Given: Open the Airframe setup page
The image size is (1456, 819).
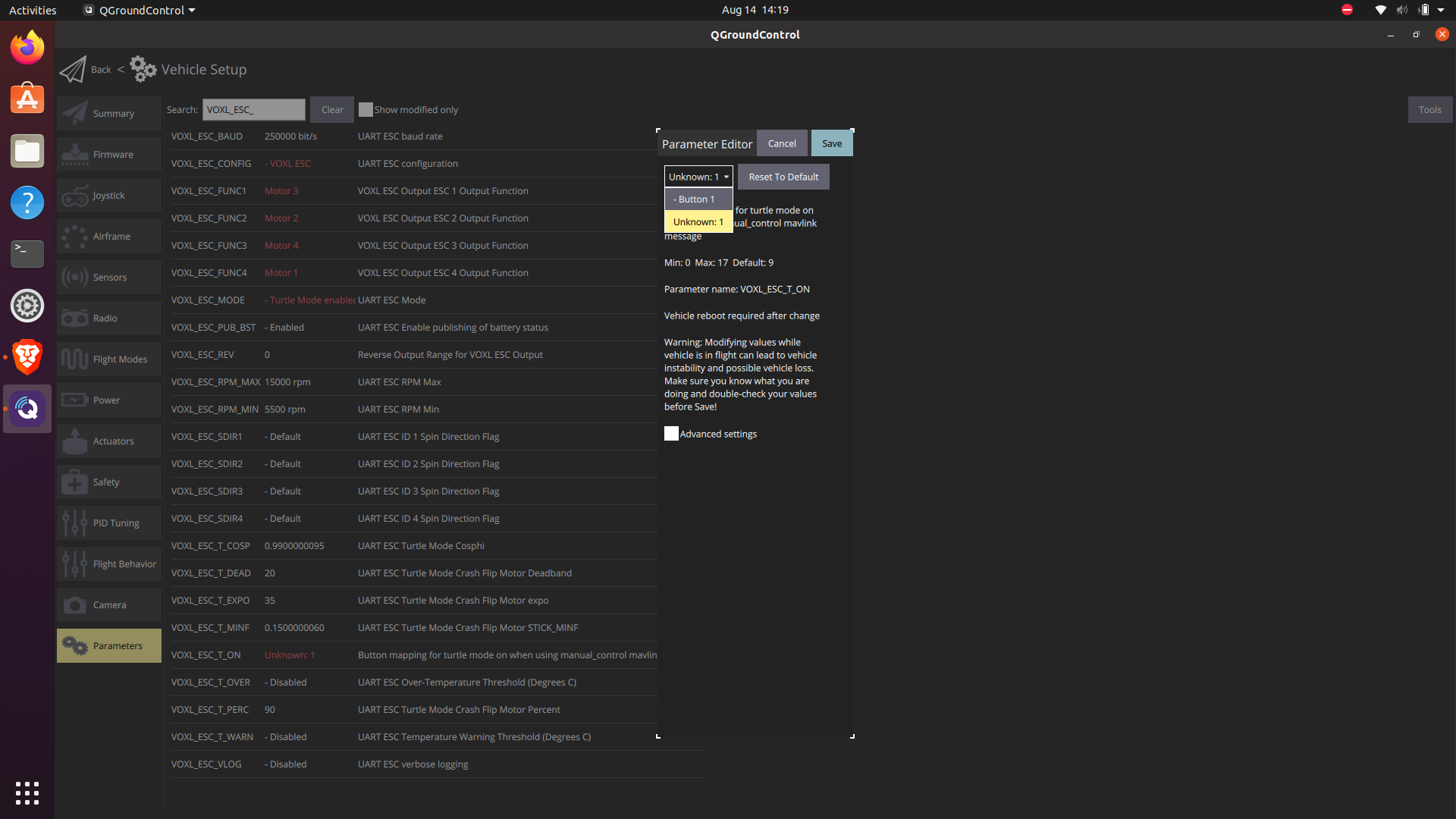Looking at the screenshot, I should 109,237.
